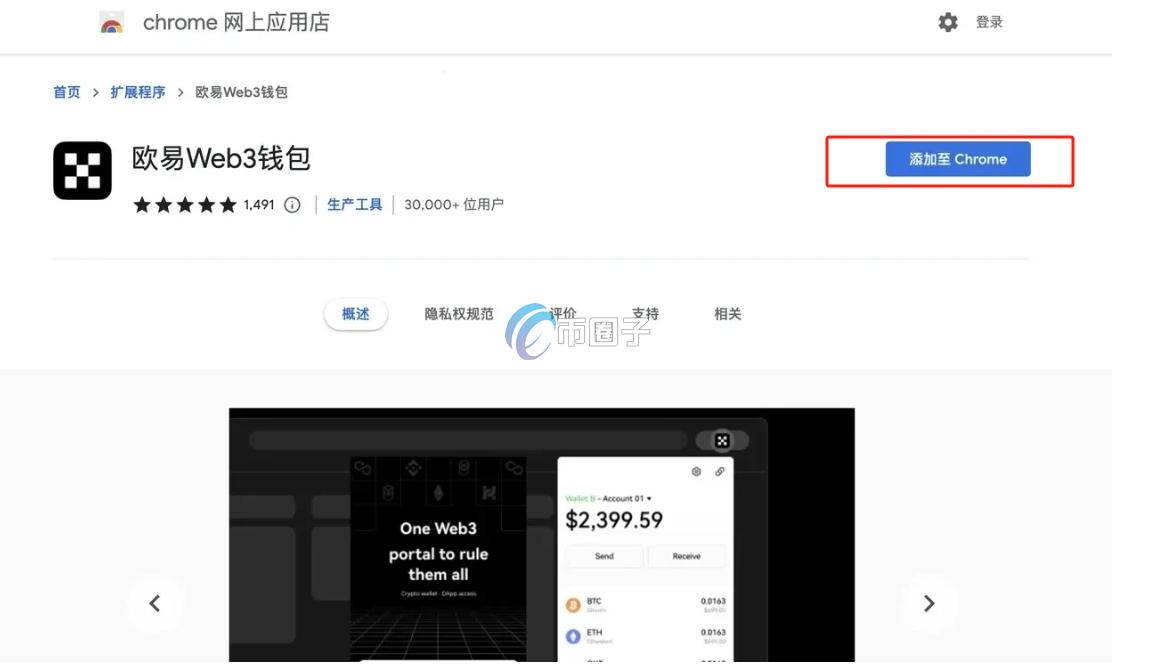
Task: Select the 相关 tab
Action: 727,313
